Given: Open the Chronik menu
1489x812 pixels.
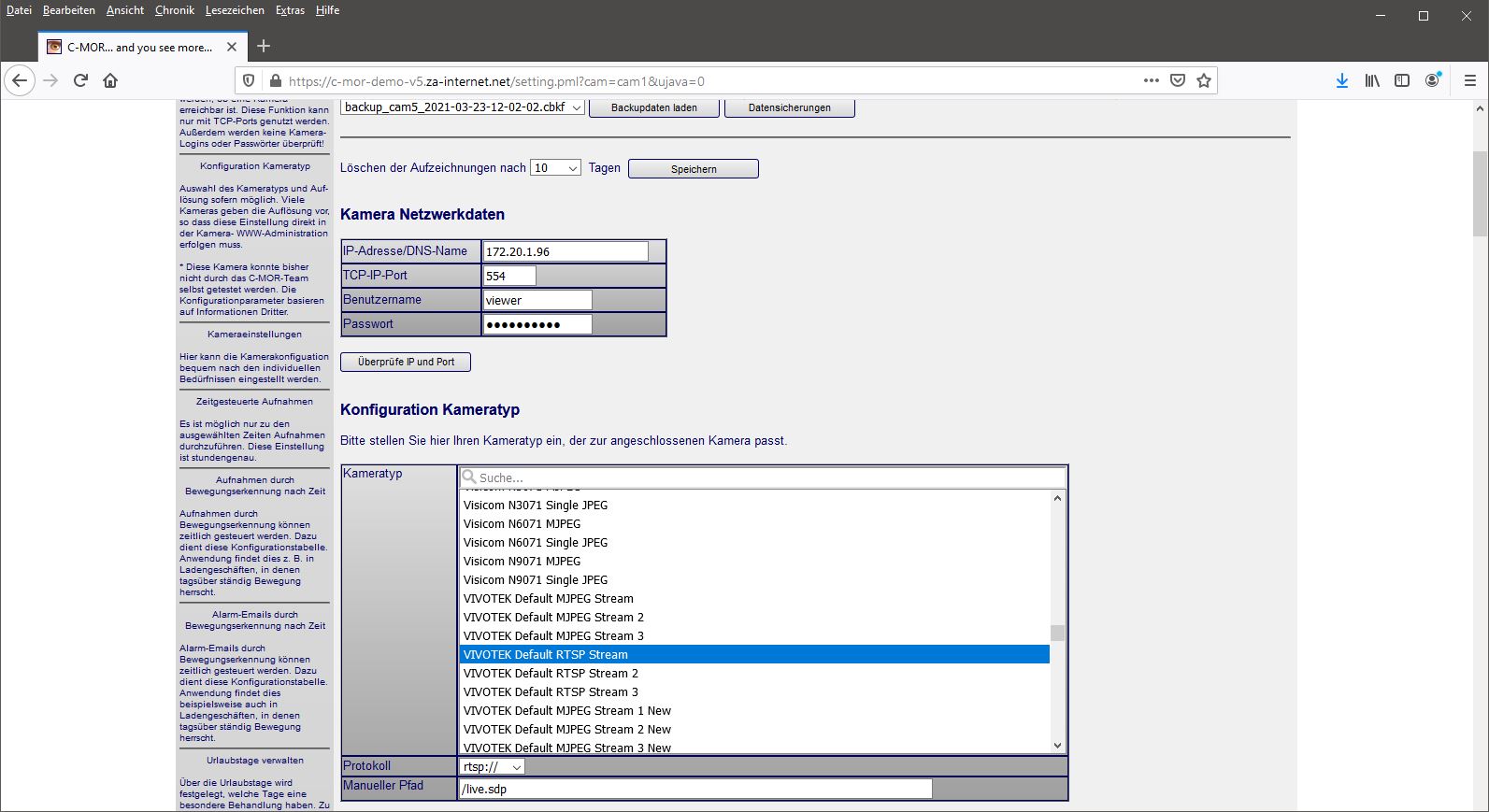Looking at the screenshot, I should 175,10.
